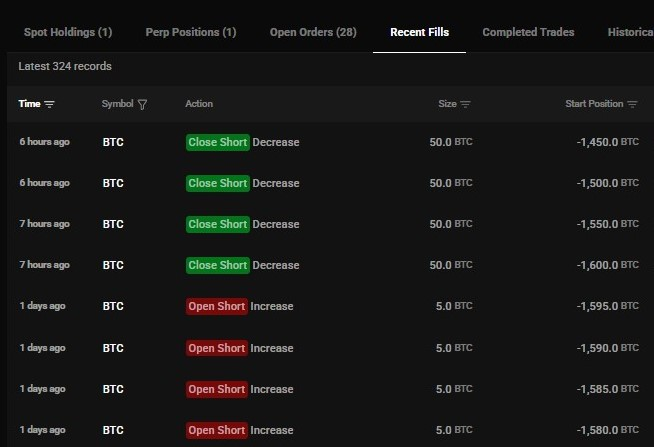Click BTC symbol in row starting -1,595.0
The image size is (654, 447).
point(113,306)
